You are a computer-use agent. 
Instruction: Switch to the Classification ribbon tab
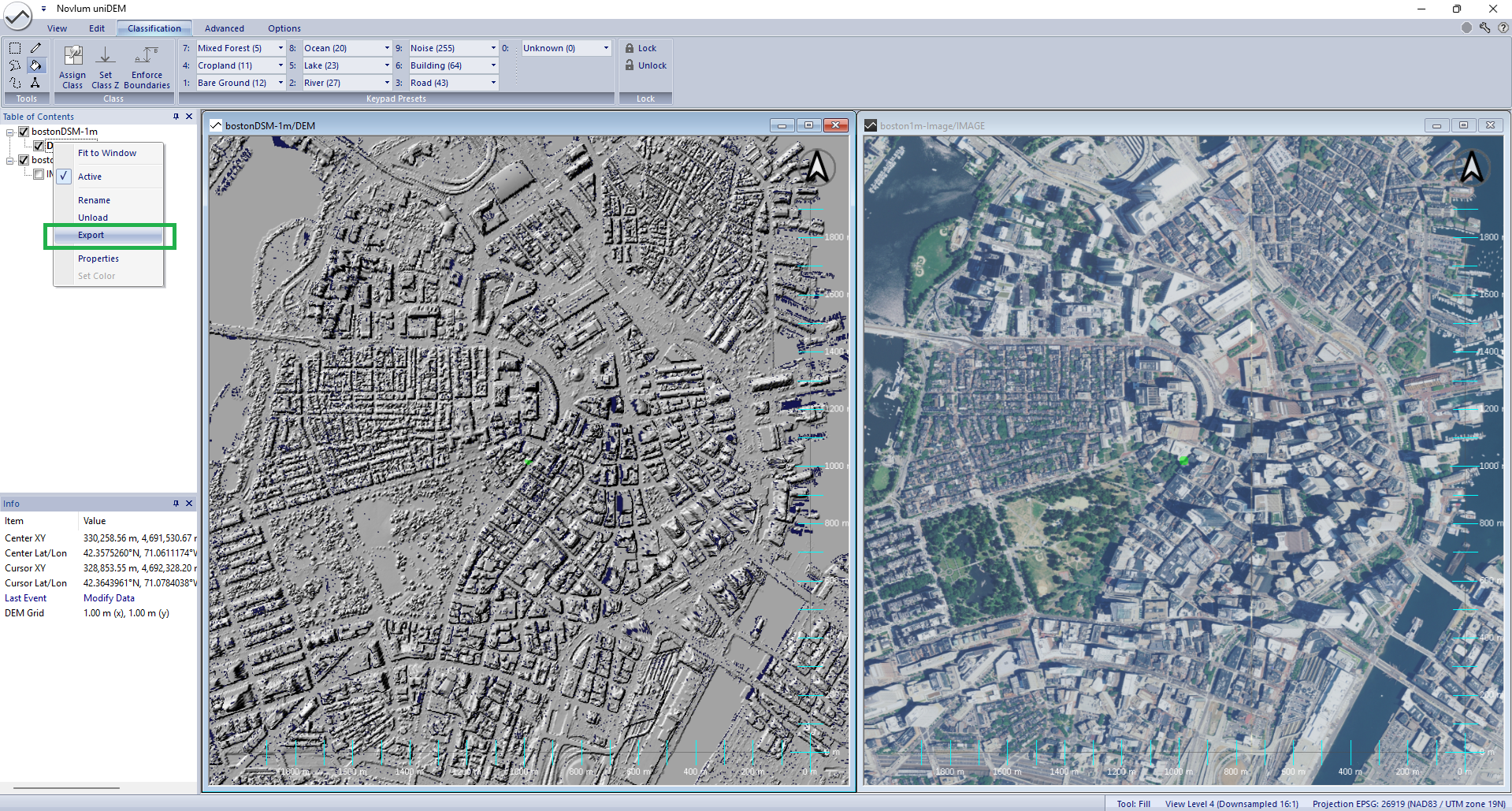pos(154,28)
